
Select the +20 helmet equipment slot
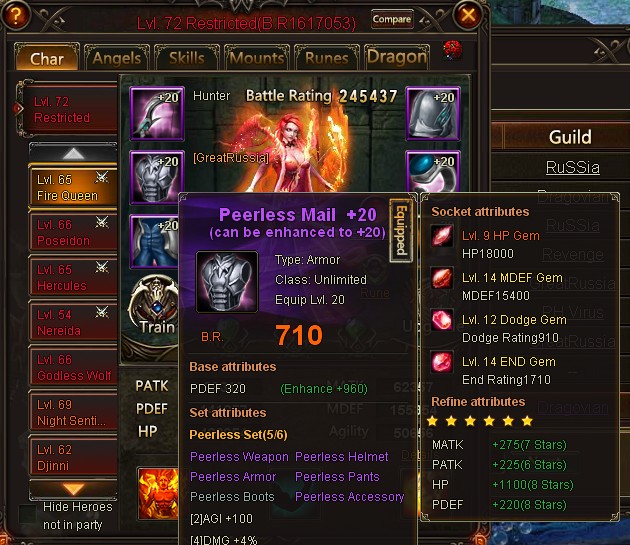433,113
